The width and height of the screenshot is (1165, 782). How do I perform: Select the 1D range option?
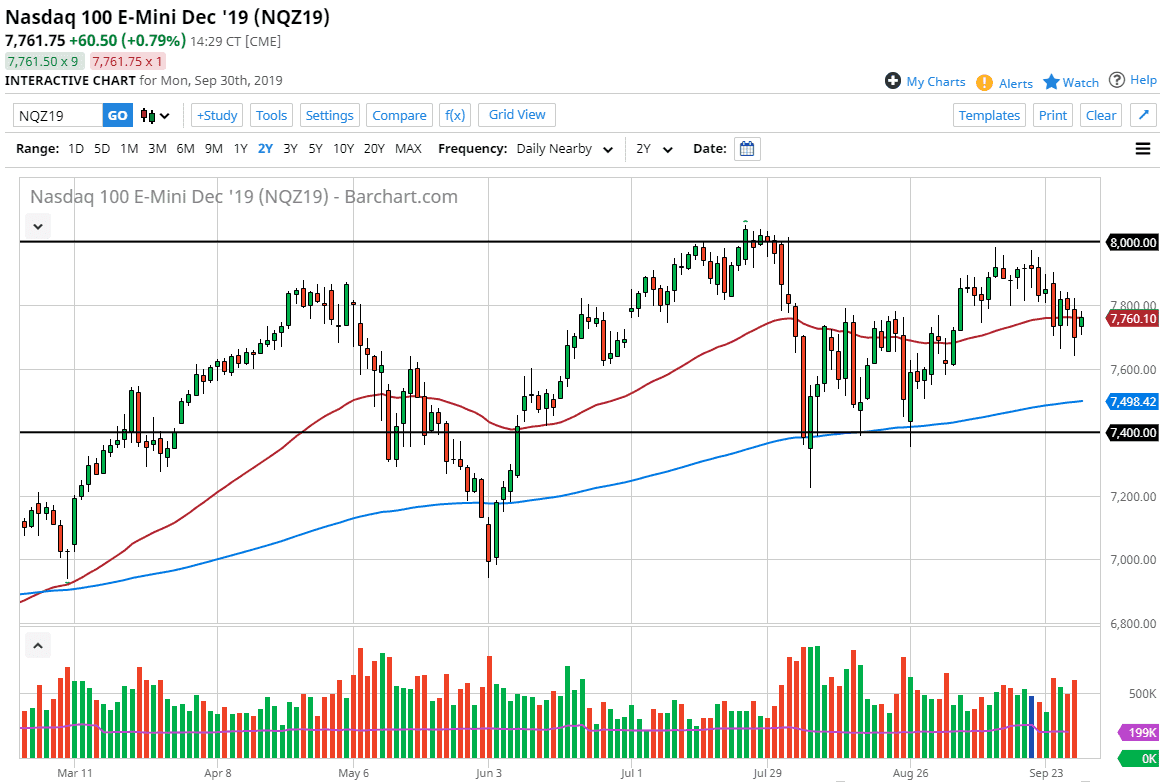pyautogui.click(x=75, y=148)
